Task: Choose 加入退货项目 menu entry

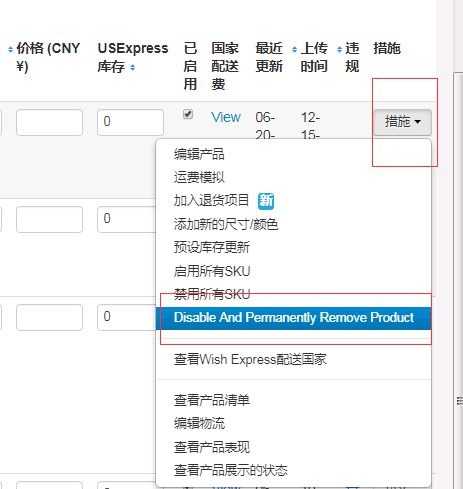Action: [x=211, y=201]
